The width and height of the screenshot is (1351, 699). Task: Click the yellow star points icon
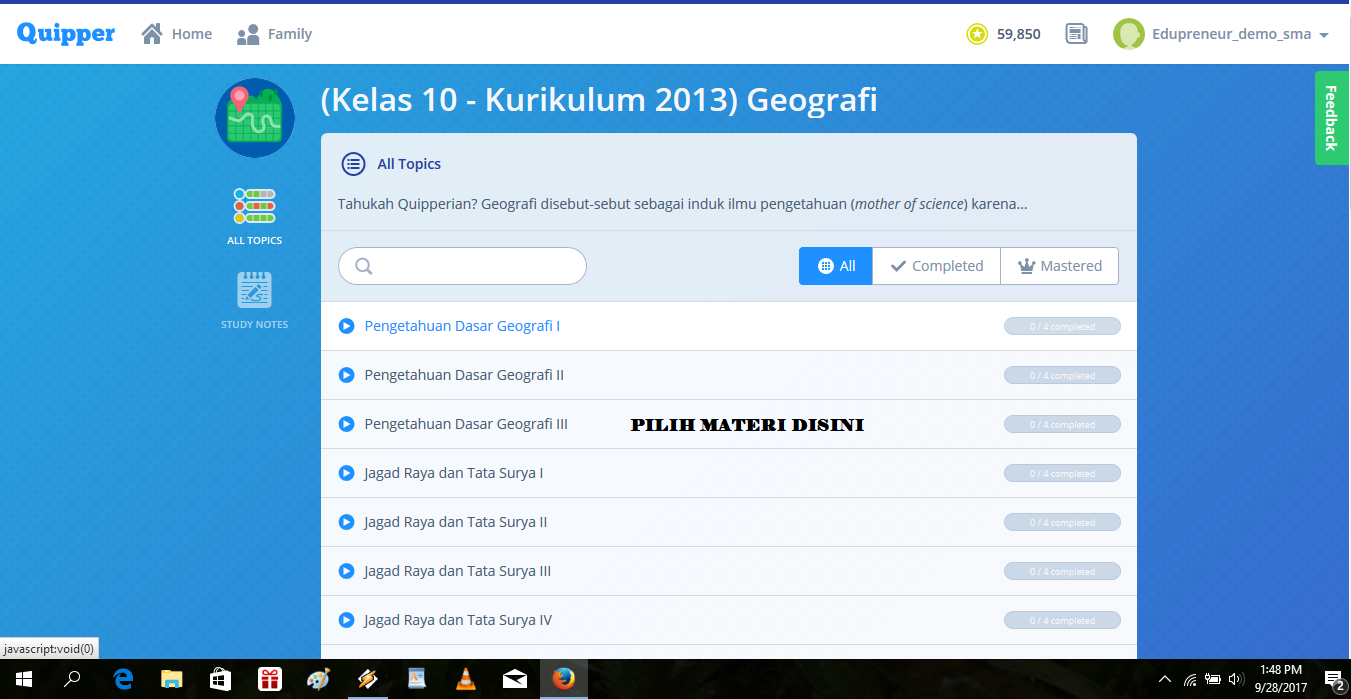[977, 33]
